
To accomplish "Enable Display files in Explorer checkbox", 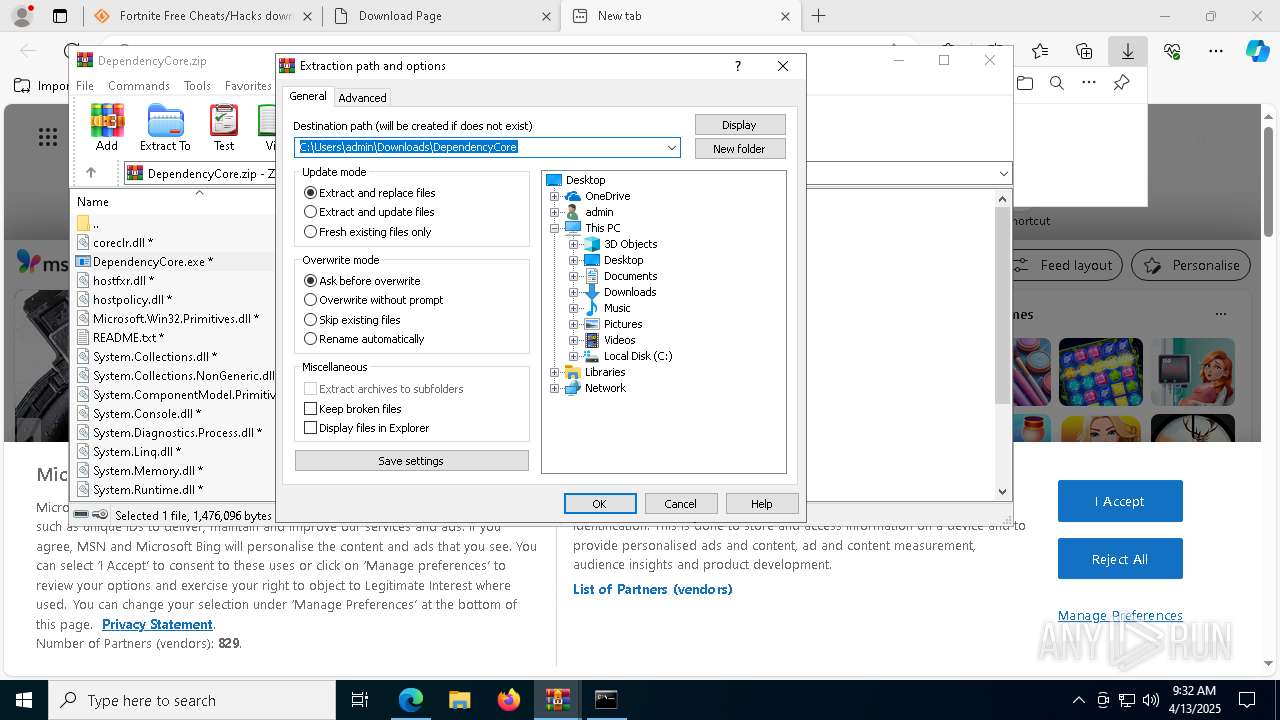I will point(310,428).
